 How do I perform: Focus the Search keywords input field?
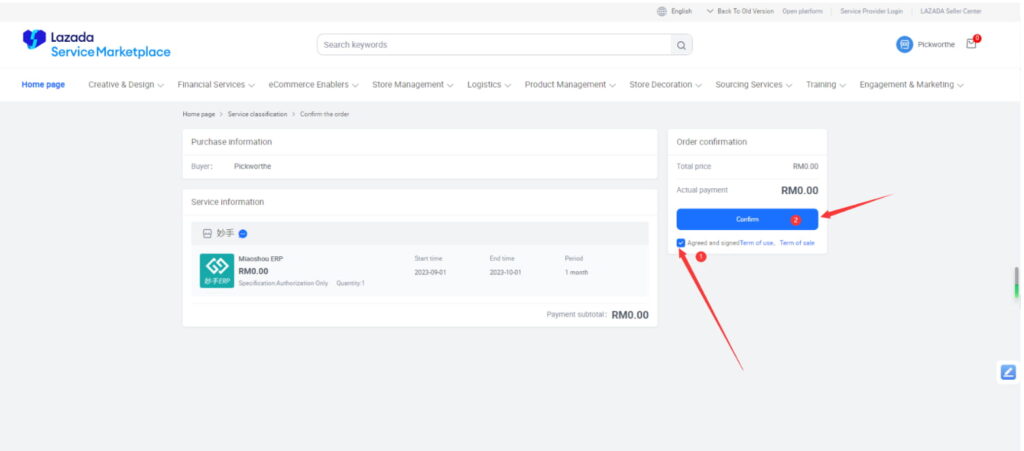pyautogui.click(x=495, y=45)
